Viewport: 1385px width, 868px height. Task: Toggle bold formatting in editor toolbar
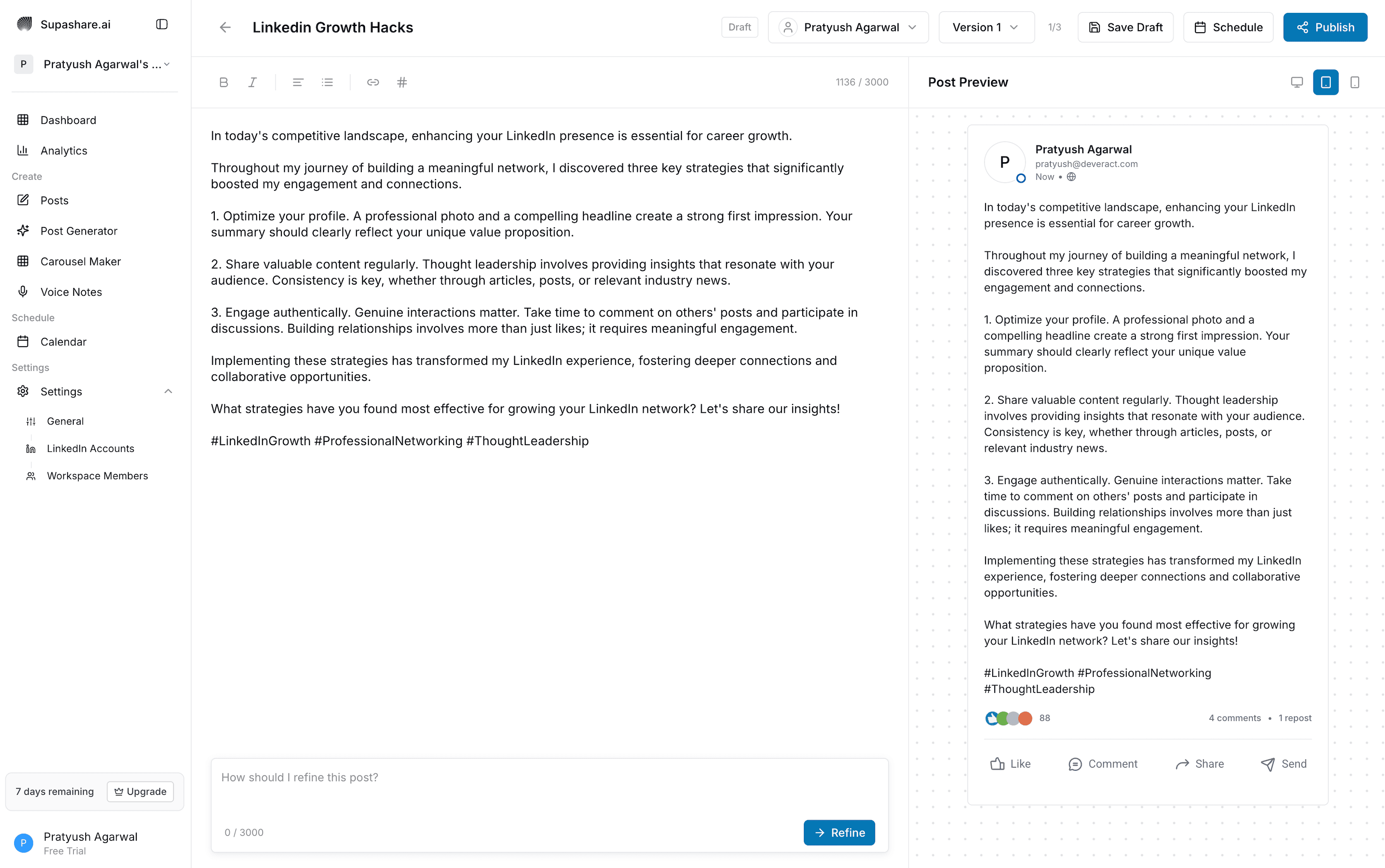coord(224,82)
